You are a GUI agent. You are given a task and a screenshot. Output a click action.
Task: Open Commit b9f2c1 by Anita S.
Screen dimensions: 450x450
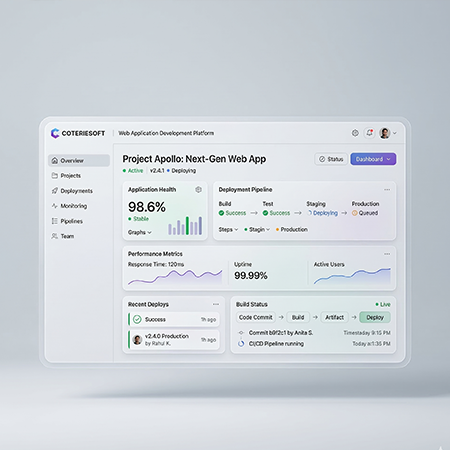pos(281,333)
